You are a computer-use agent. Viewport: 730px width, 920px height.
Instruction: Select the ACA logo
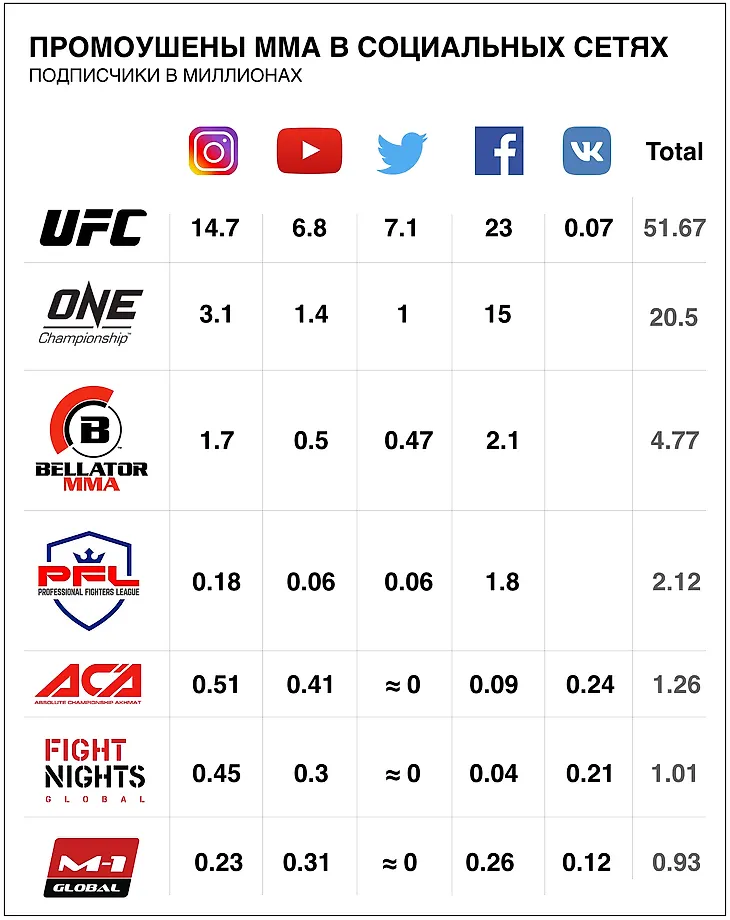pos(88,684)
